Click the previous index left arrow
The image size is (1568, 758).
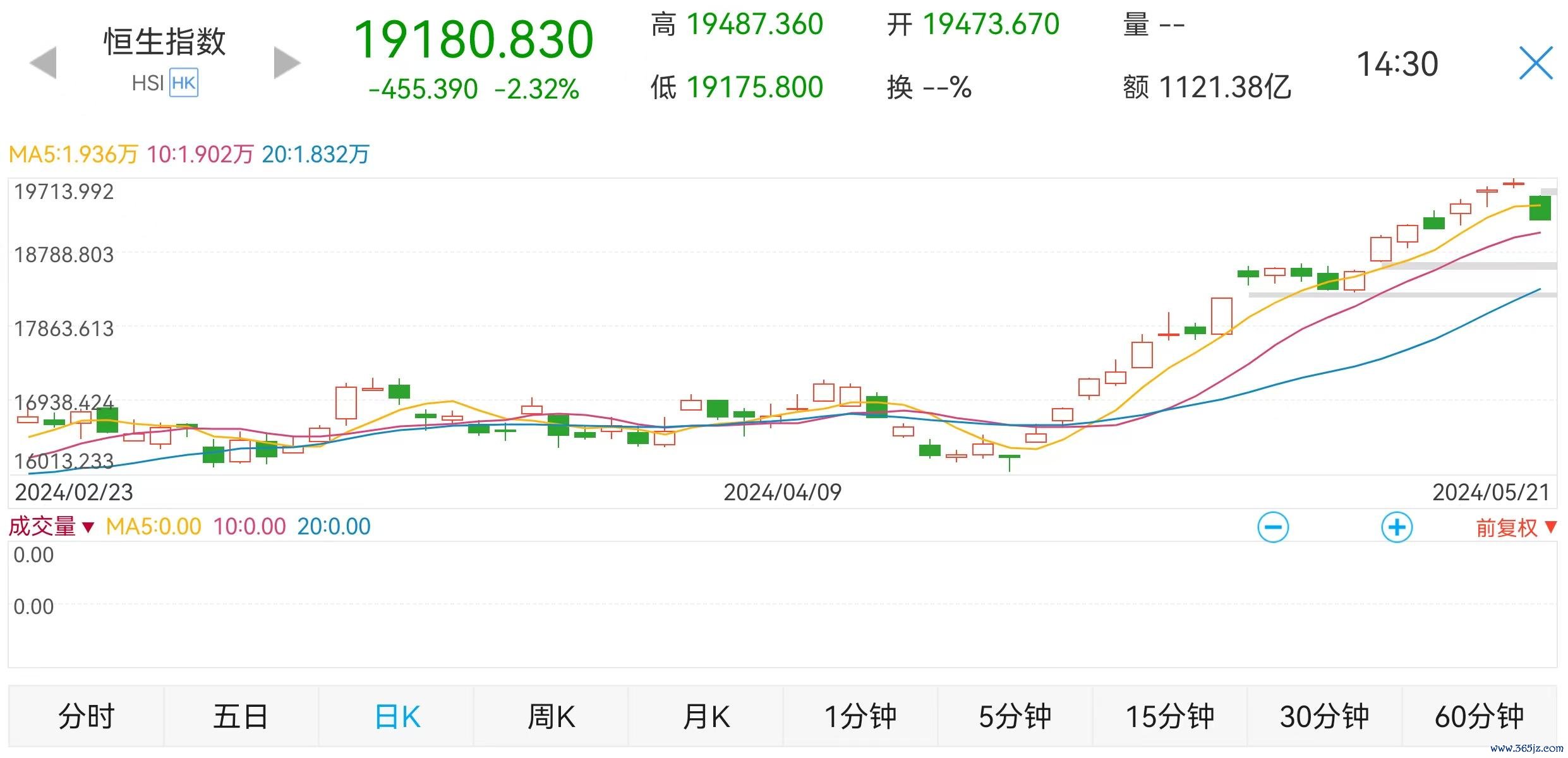[x=44, y=63]
